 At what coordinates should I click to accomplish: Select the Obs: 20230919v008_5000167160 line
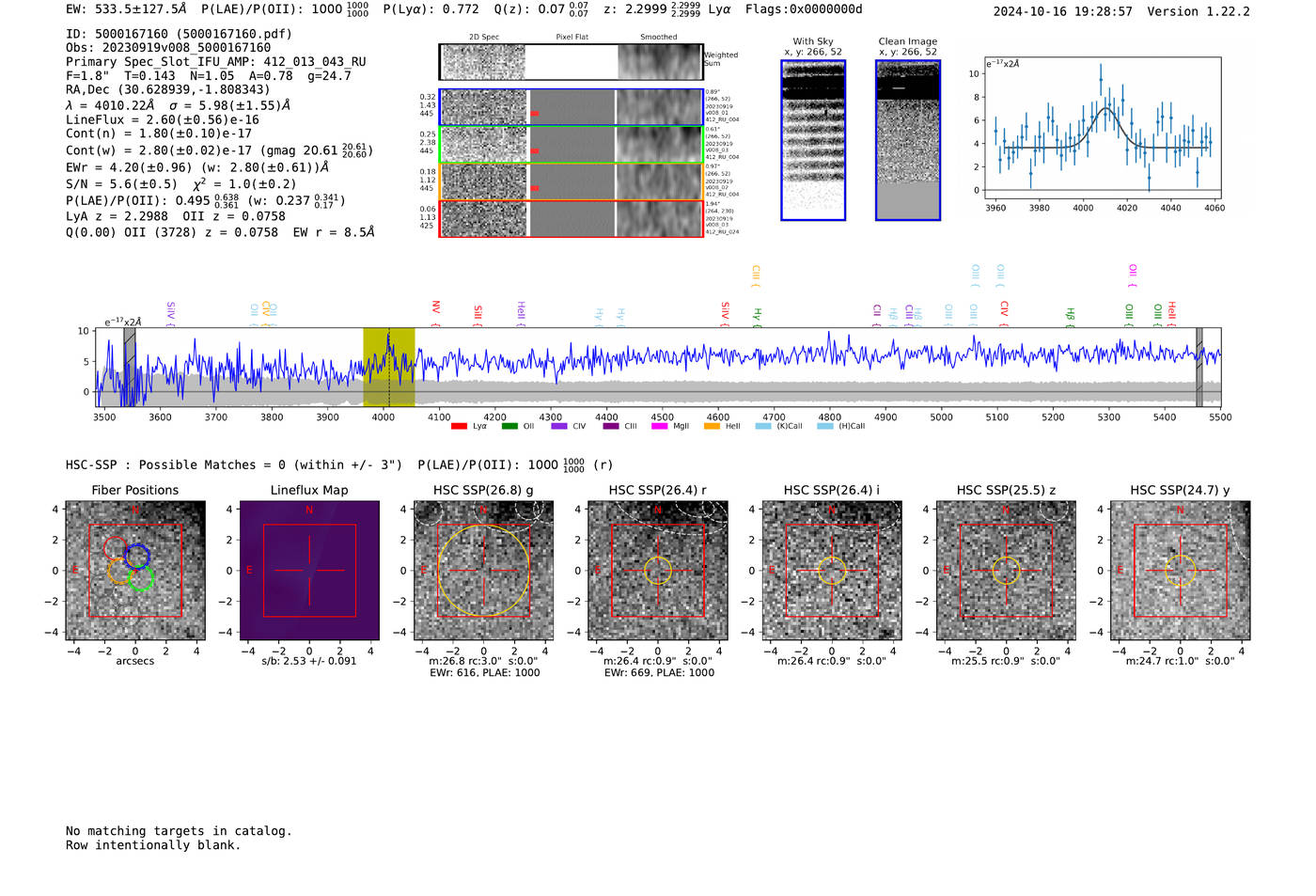(168, 47)
